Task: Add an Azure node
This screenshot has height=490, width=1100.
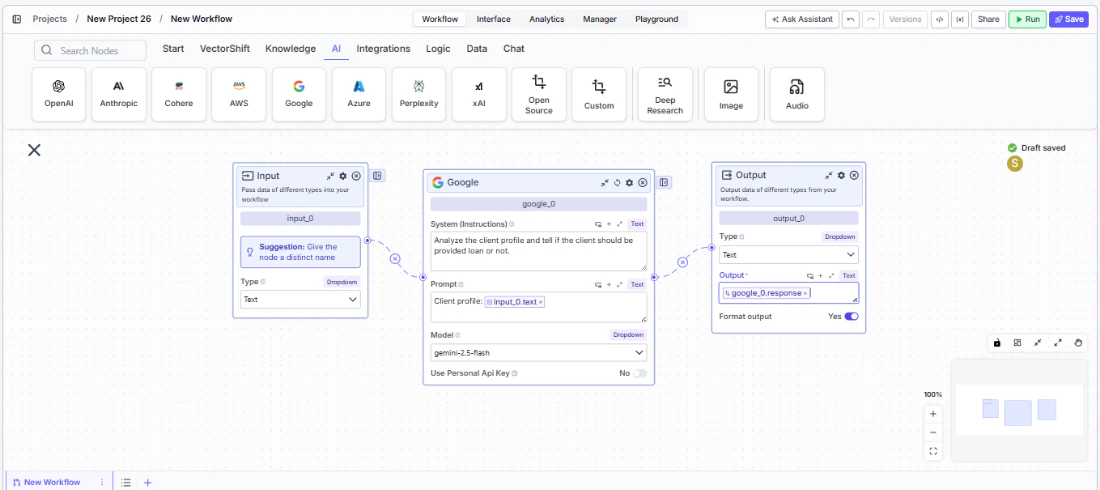Action: 359,94
